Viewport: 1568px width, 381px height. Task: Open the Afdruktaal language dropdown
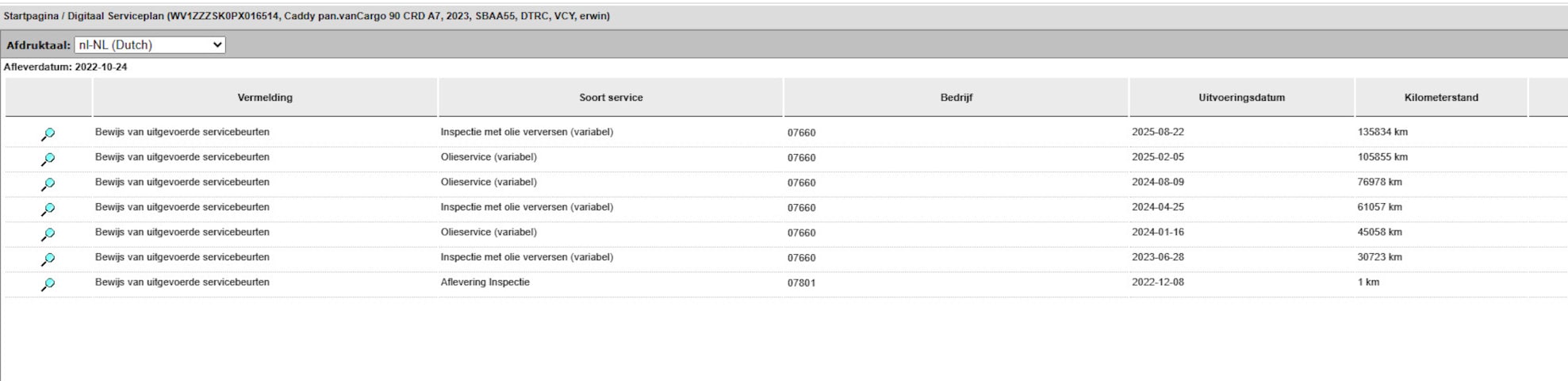coord(150,45)
